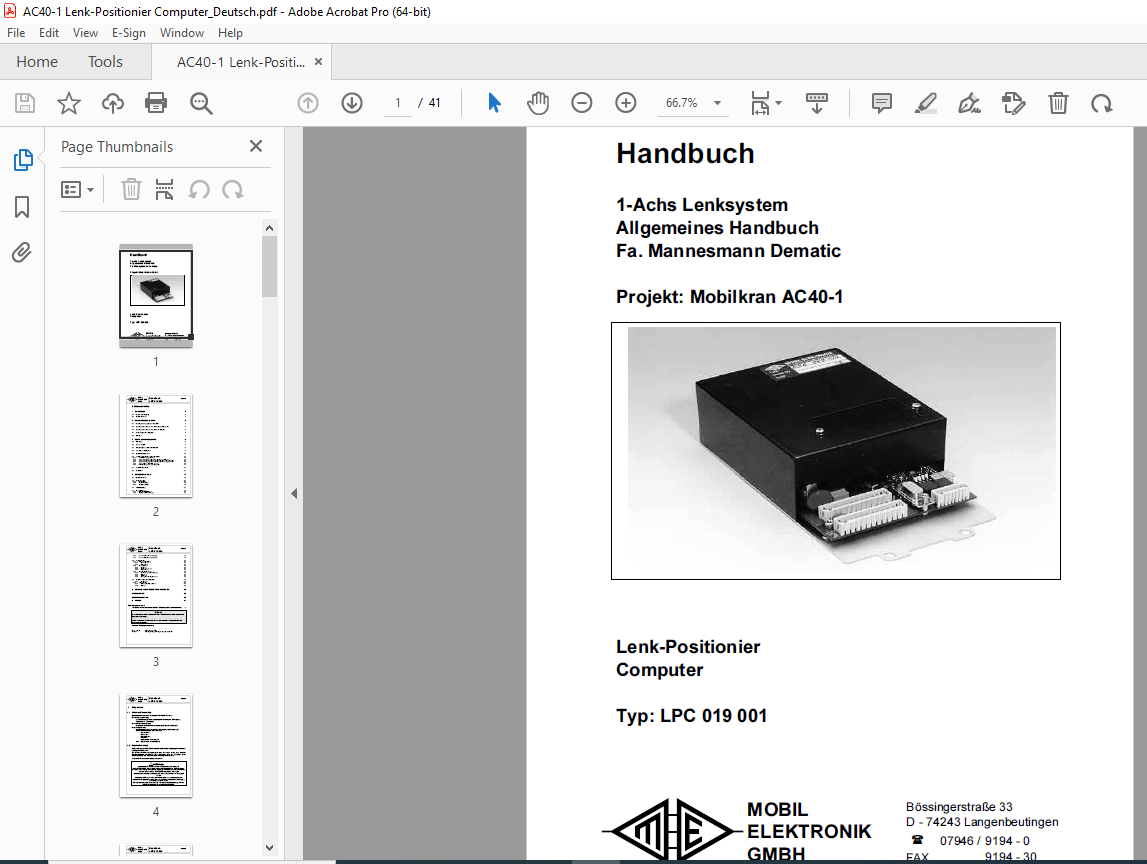Open the Edit menu
The height and width of the screenshot is (864, 1147).
click(x=49, y=33)
